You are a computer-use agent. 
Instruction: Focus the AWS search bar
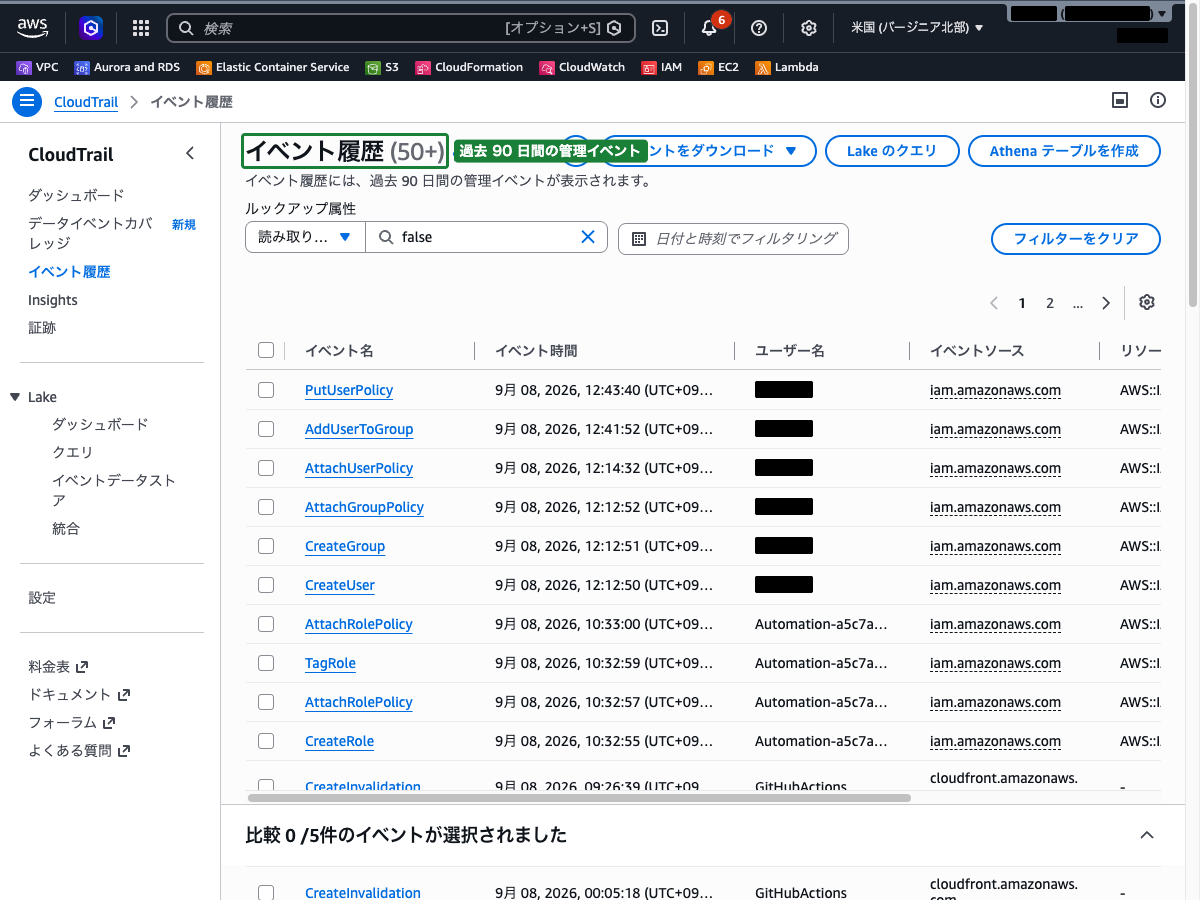pos(400,28)
